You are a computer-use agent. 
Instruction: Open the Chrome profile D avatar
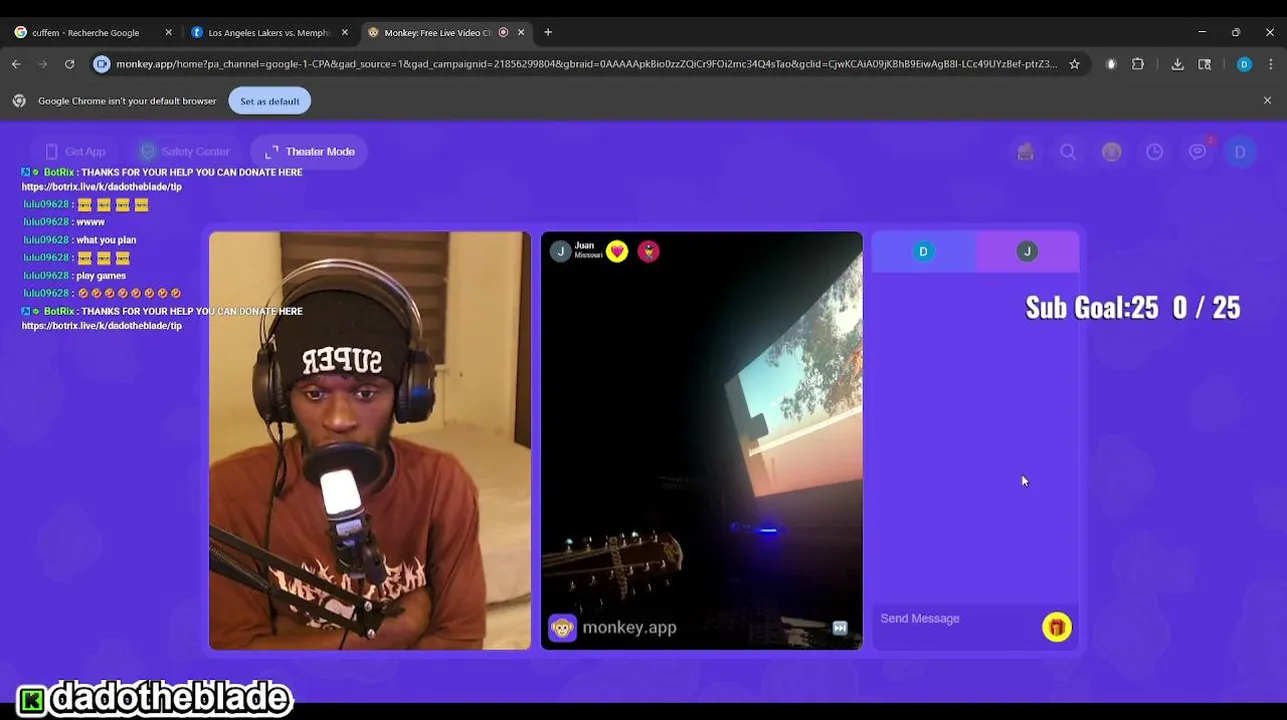click(1244, 64)
